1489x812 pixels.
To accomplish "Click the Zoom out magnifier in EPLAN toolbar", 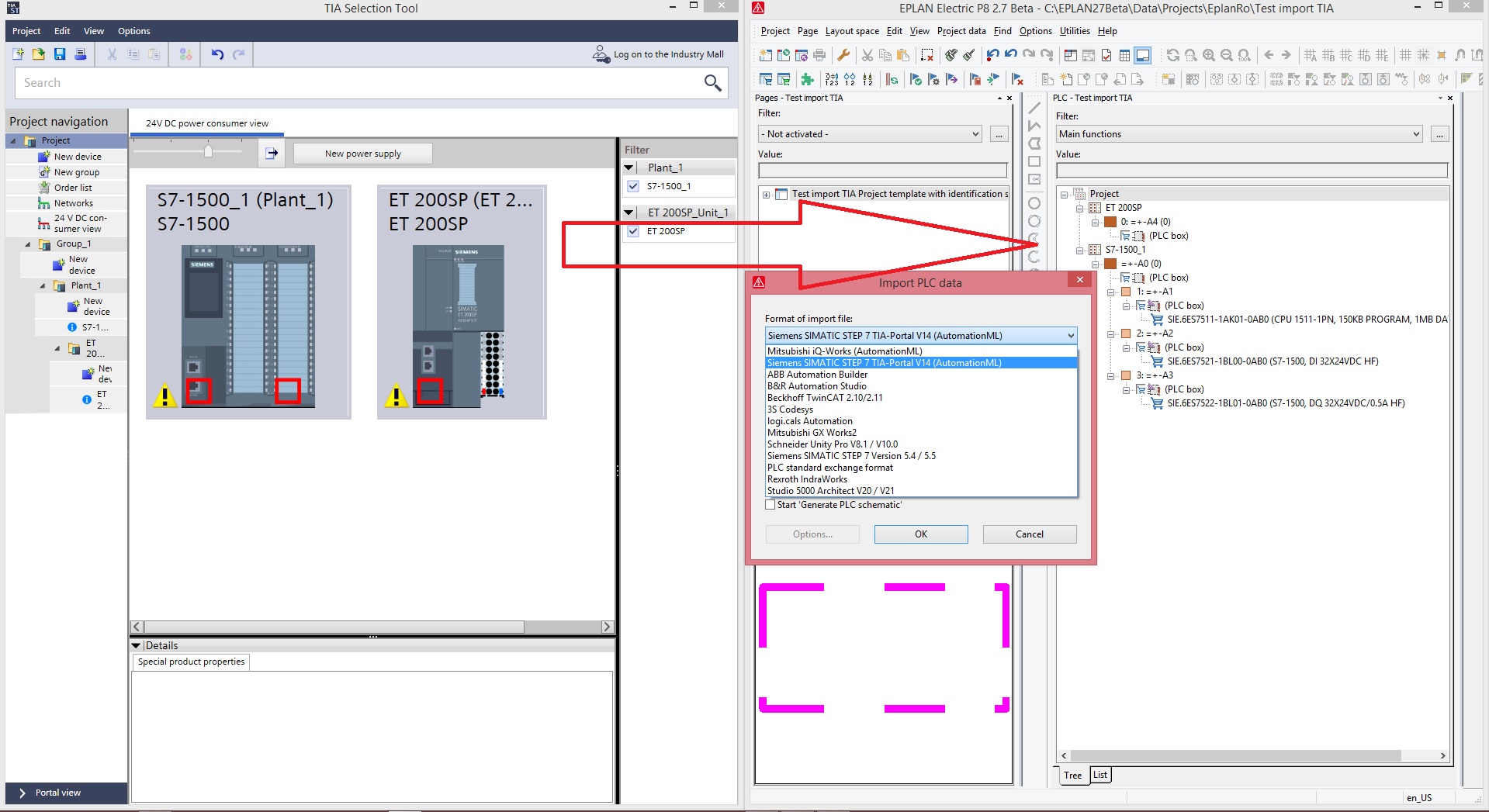I will (1227, 55).
